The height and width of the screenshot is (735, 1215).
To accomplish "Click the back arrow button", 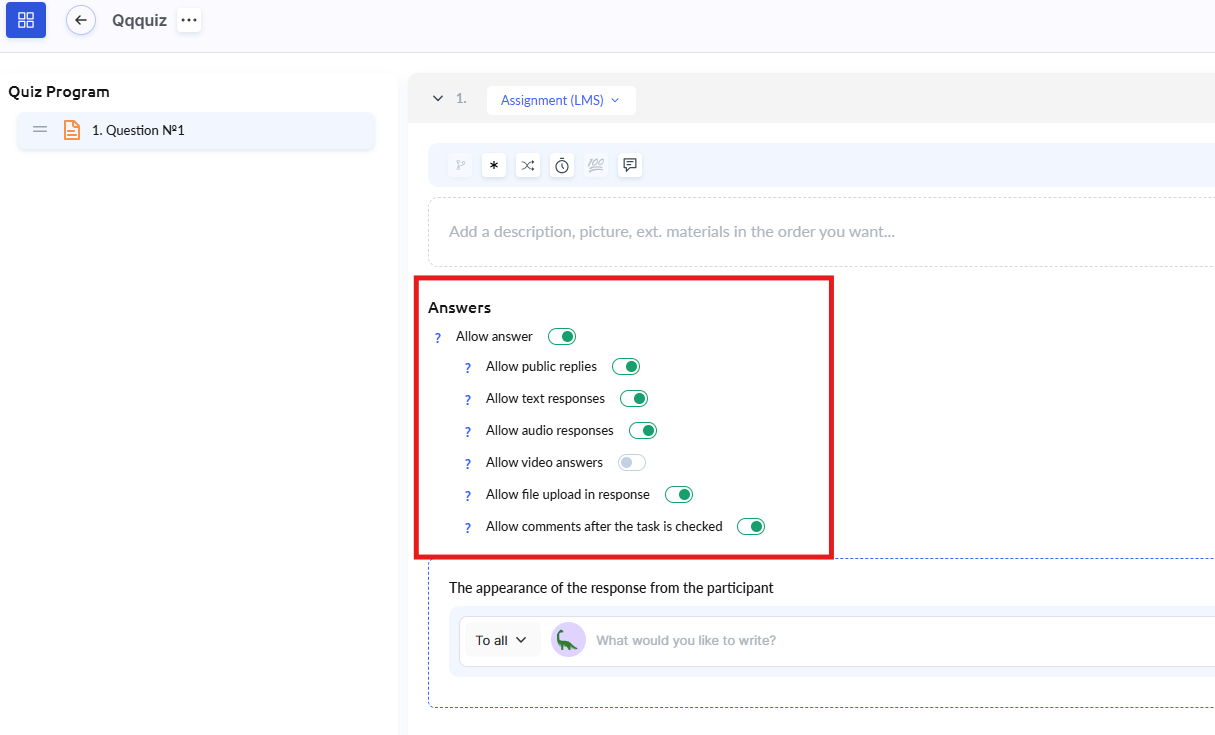I will [81, 20].
